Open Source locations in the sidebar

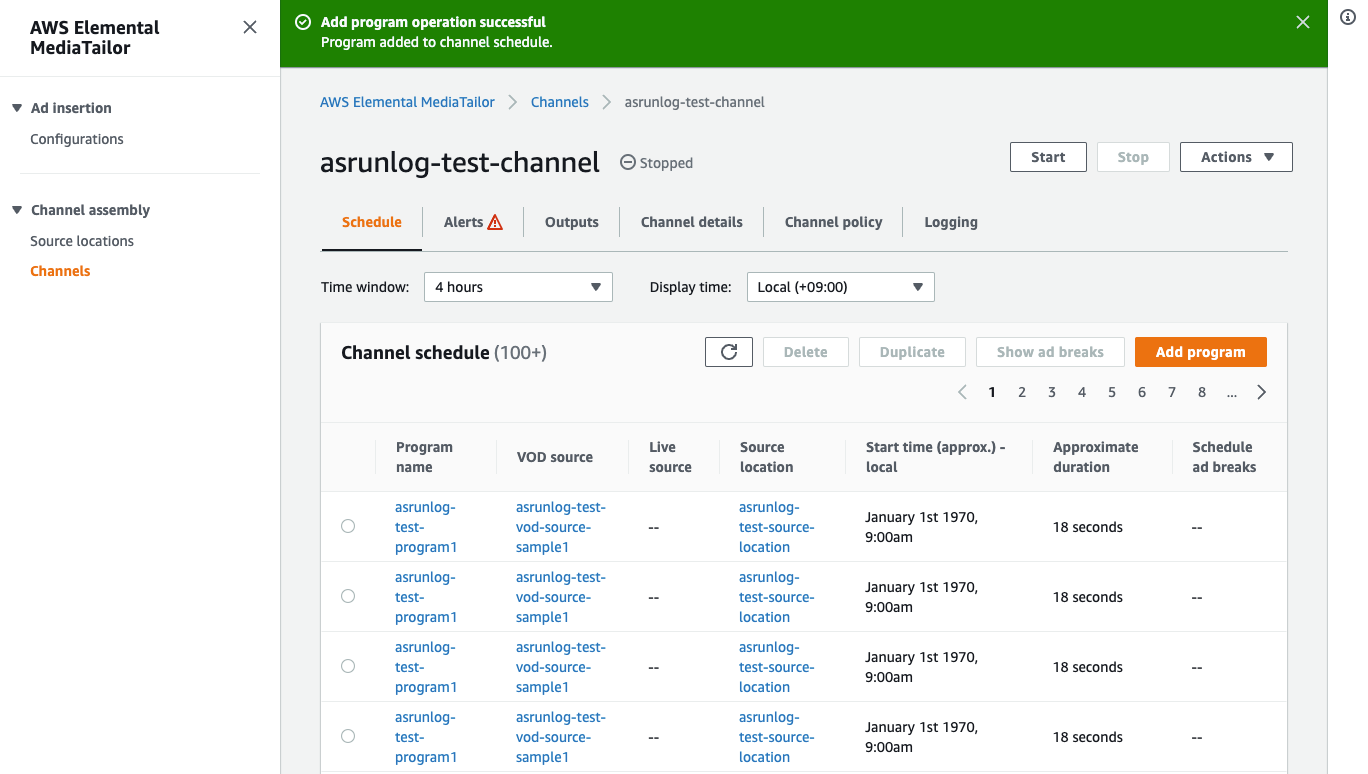coord(82,241)
